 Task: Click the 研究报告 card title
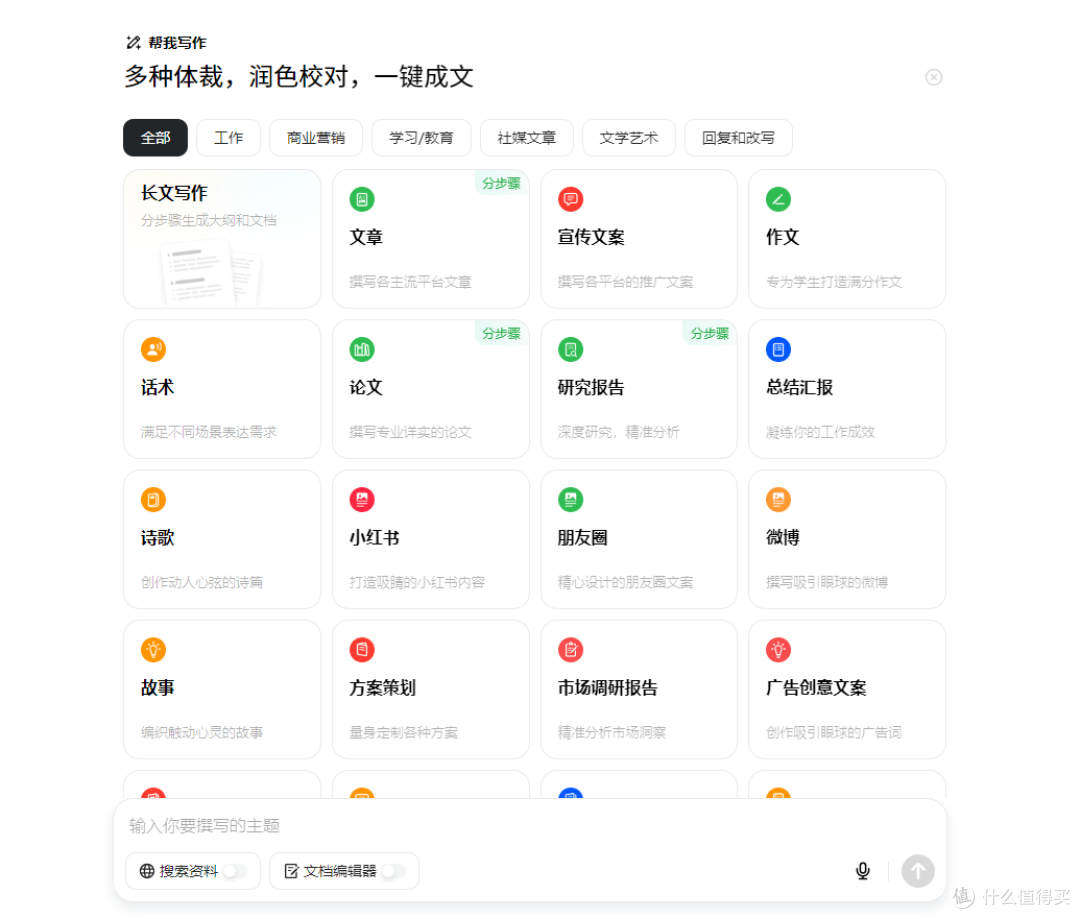pos(591,387)
